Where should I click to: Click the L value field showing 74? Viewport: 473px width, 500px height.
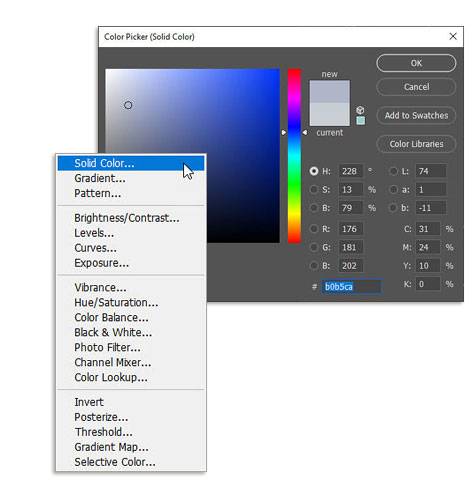pos(430,171)
